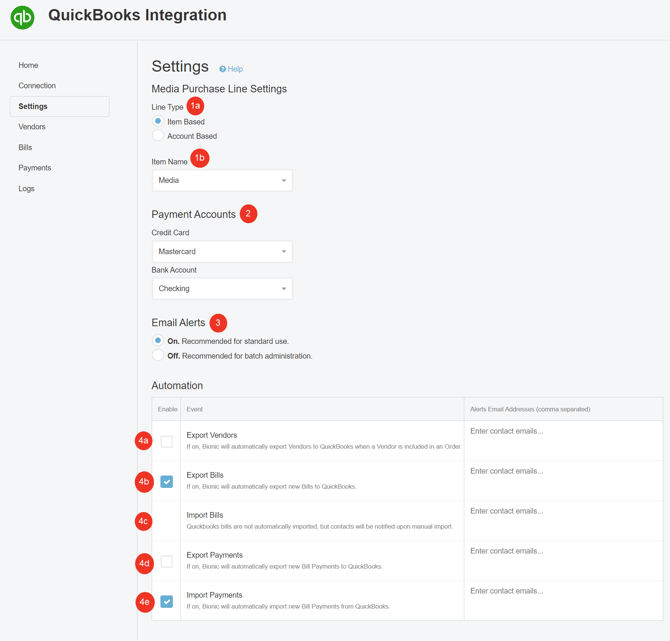This screenshot has height=641, width=670.
Task: Expand the Credit Card Mastercard dropdown
Action: click(x=222, y=252)
